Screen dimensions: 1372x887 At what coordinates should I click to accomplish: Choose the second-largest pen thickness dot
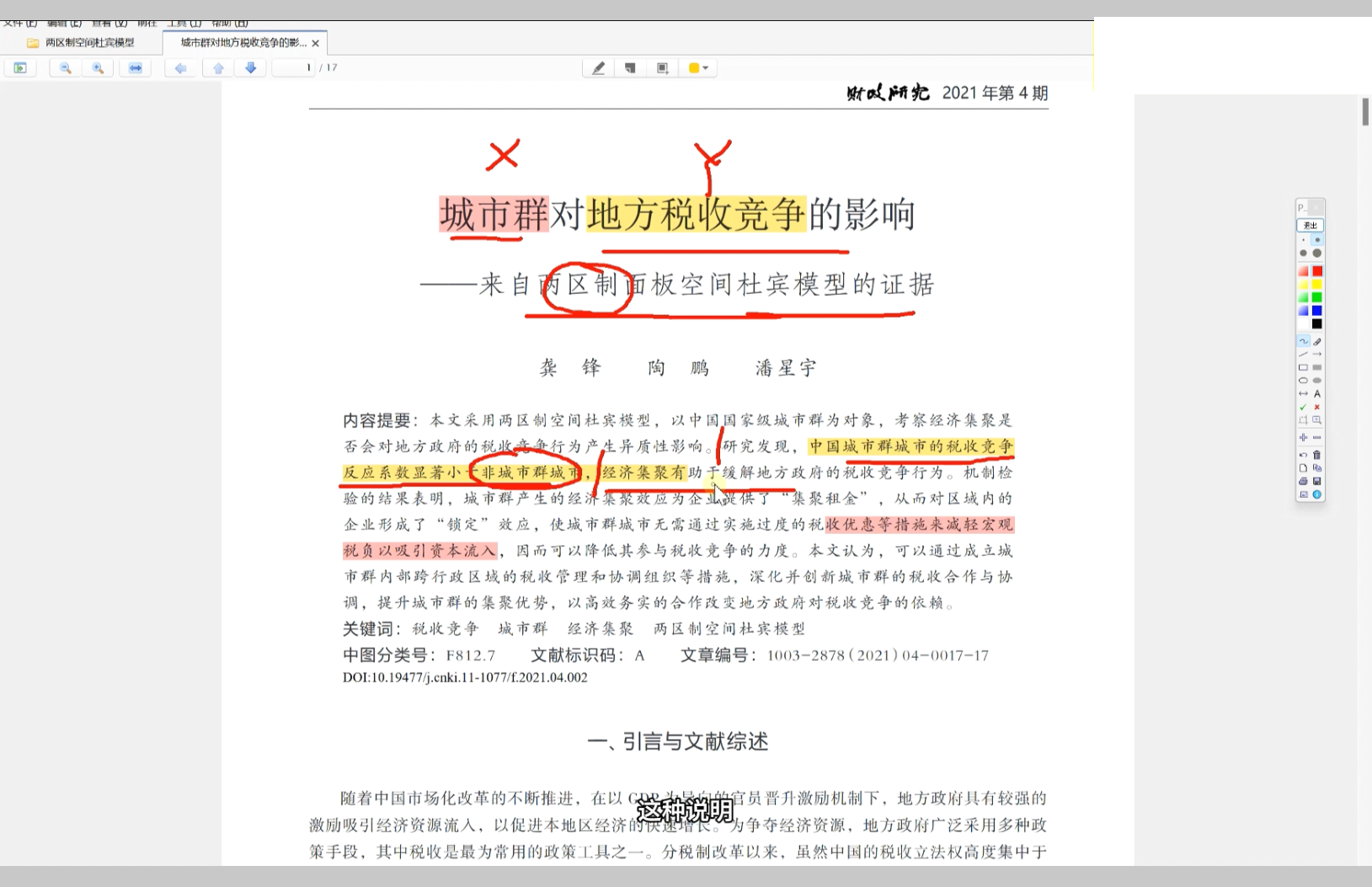(1303, 254)
